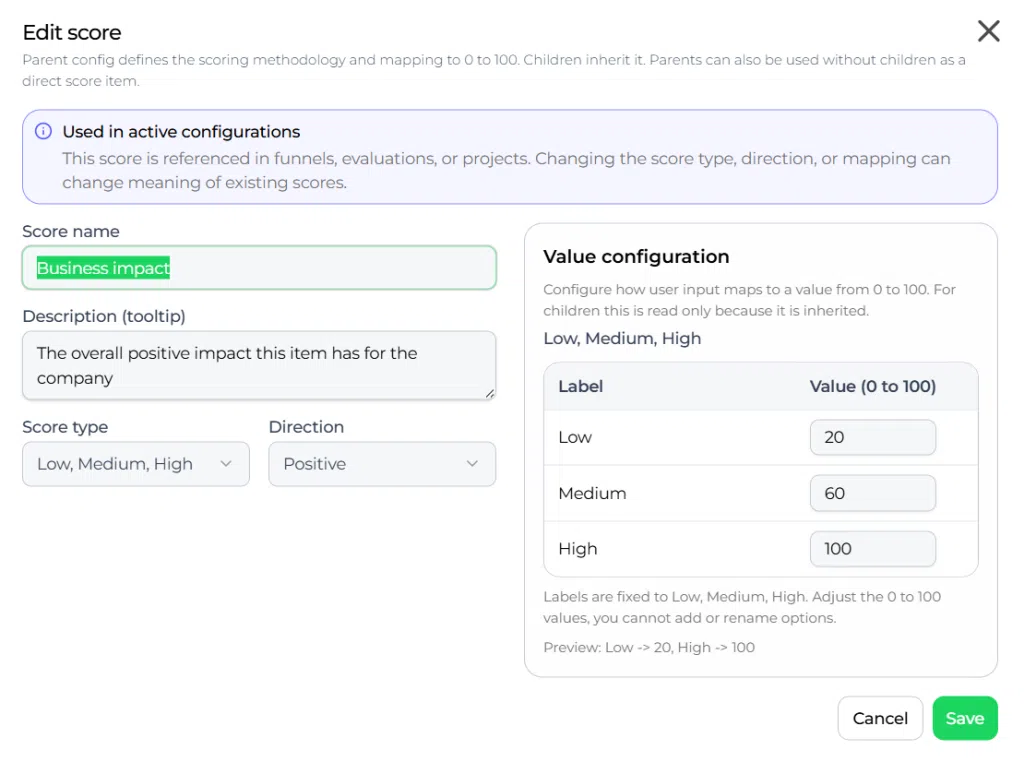
Task: Click the description textarea resize handle
Action: 489,393
